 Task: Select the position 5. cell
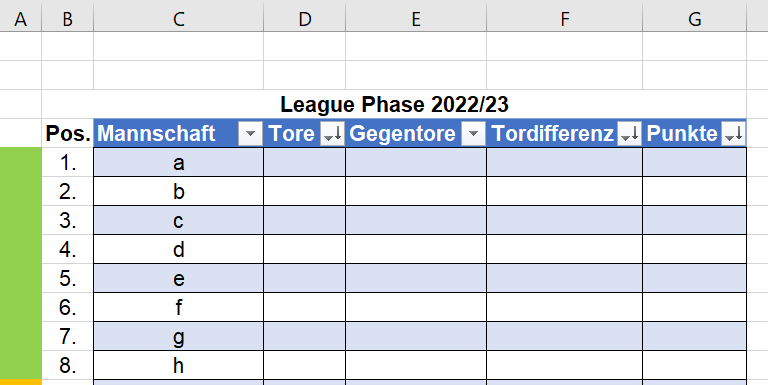(68, 278)
